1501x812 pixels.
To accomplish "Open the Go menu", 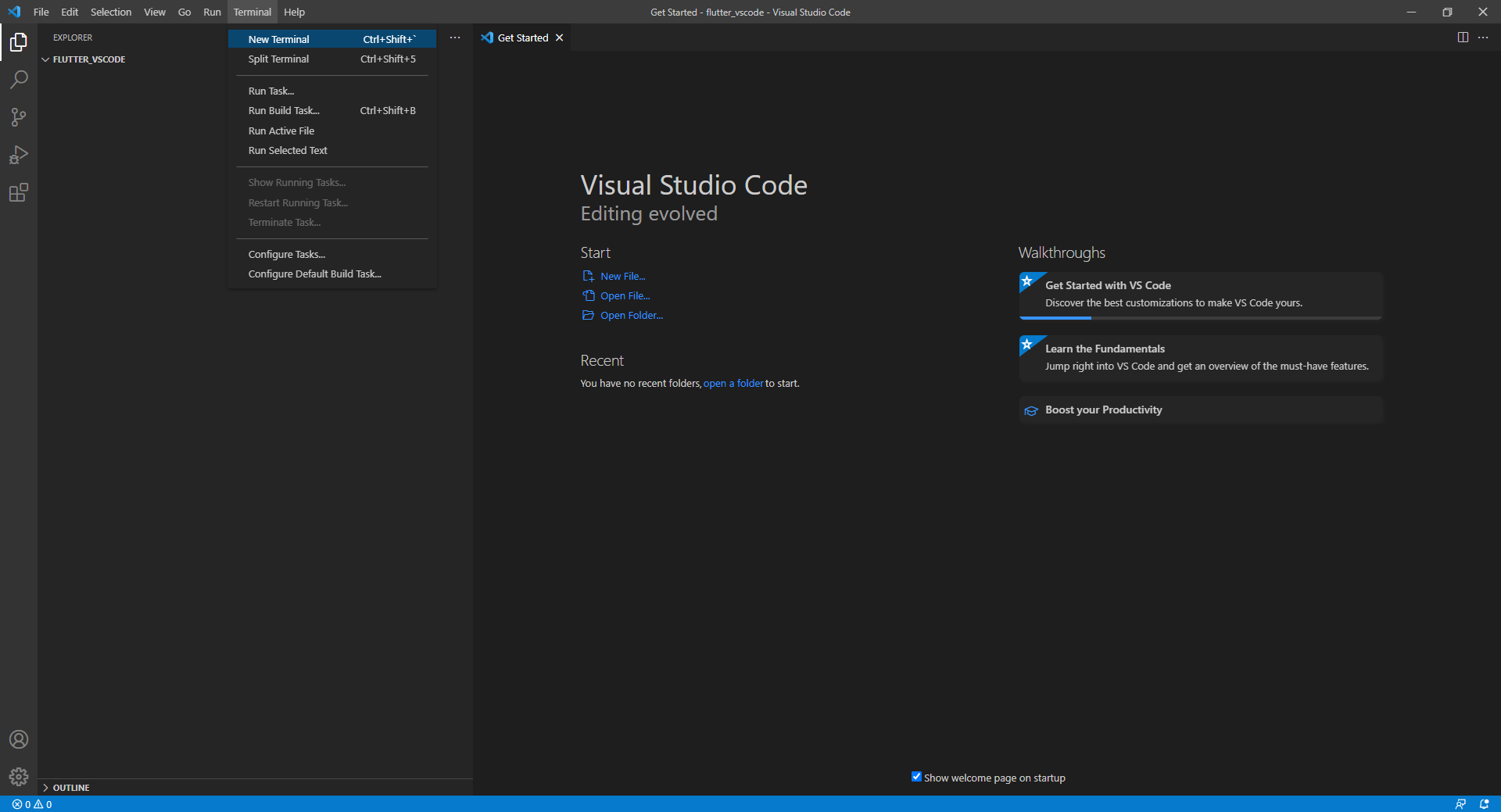I will 184,12.
